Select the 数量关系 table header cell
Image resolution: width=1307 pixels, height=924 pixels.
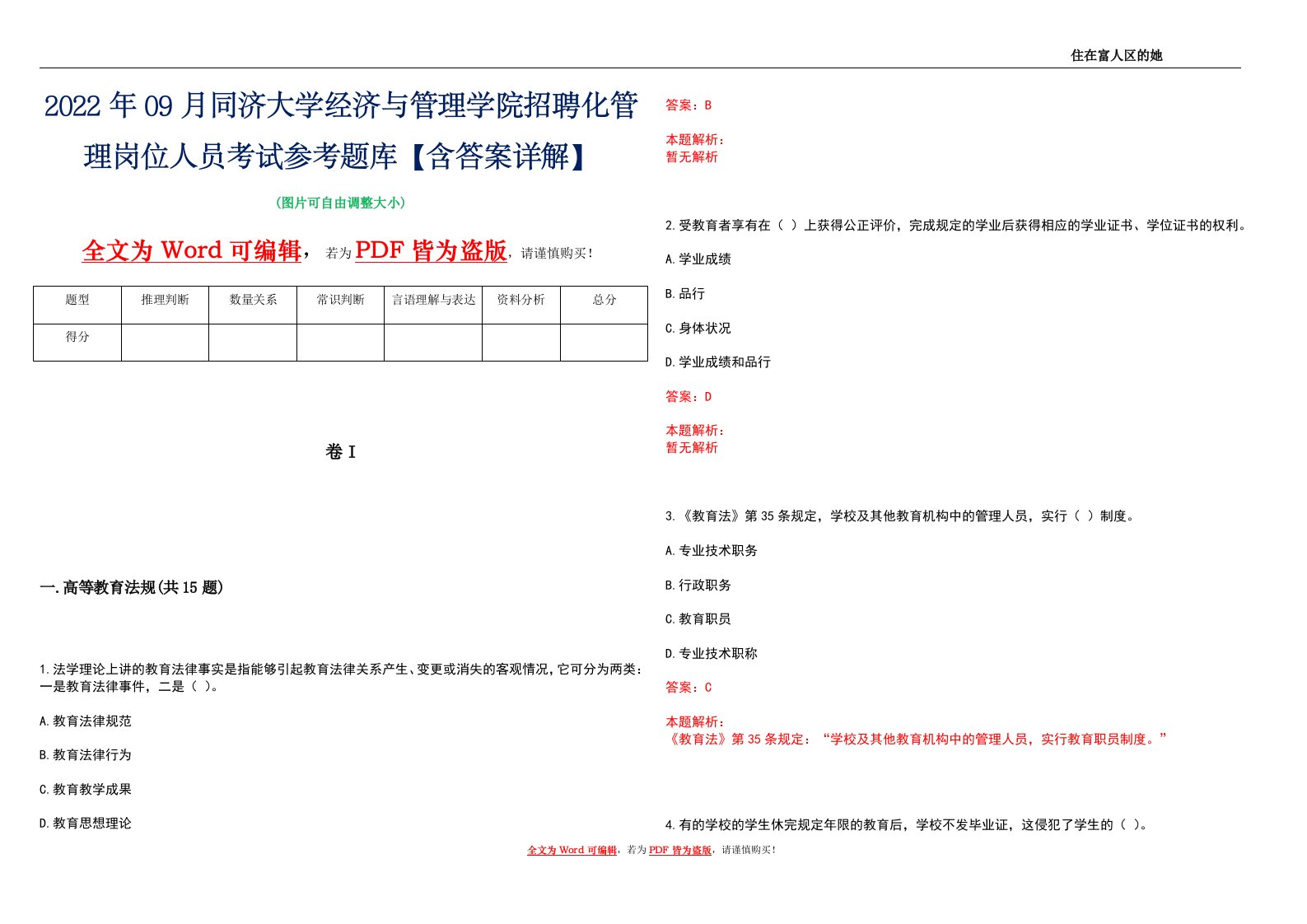tap(253, 305)
